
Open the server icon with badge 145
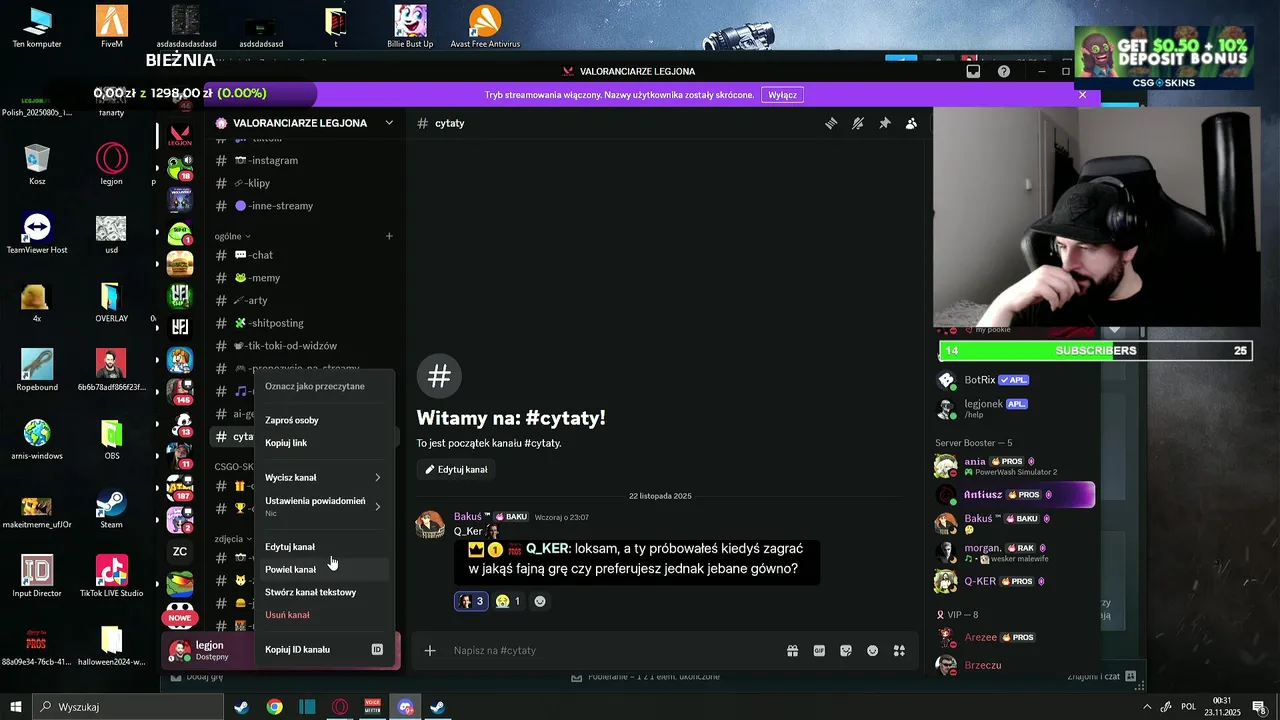[180, 391]
